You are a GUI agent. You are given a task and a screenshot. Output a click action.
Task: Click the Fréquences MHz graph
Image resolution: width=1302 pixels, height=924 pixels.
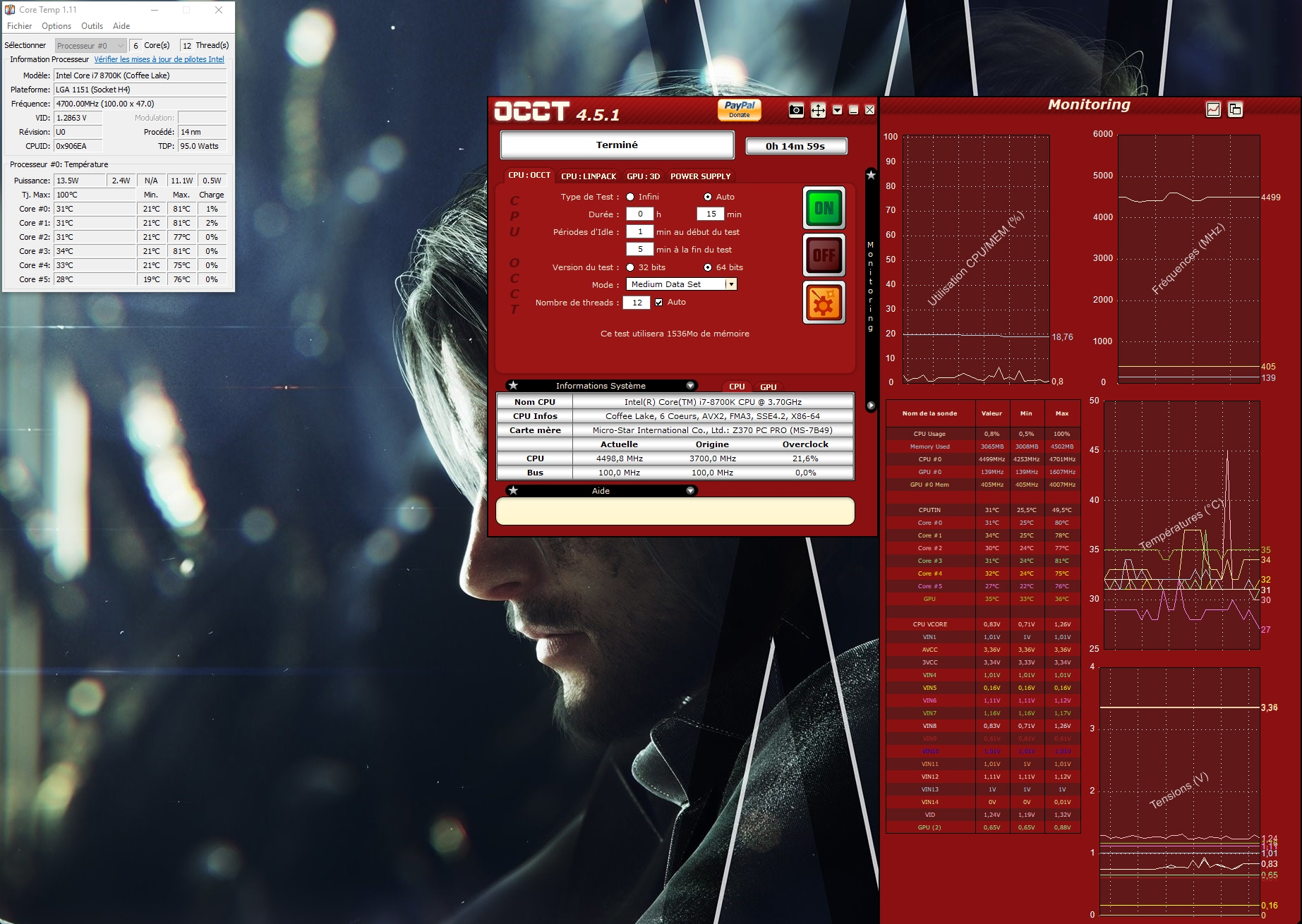pyautogui.click(x=1188, y=259)
